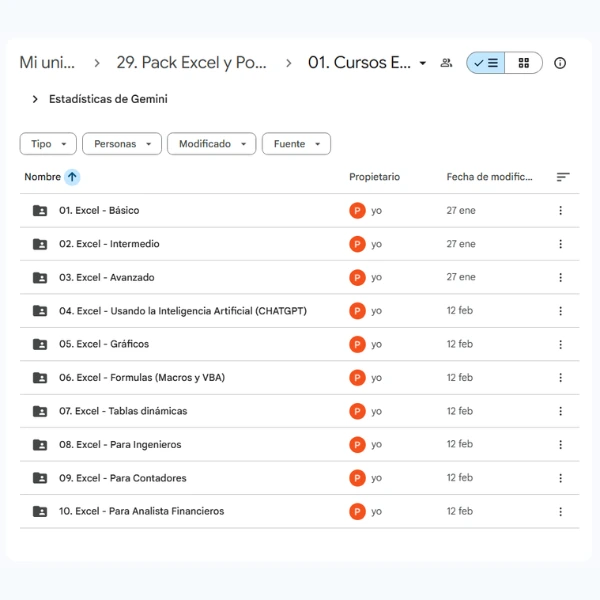Open more actions for 03. Excel - Avanzado
Screen dimensions: 600x600
click(561, 277)
